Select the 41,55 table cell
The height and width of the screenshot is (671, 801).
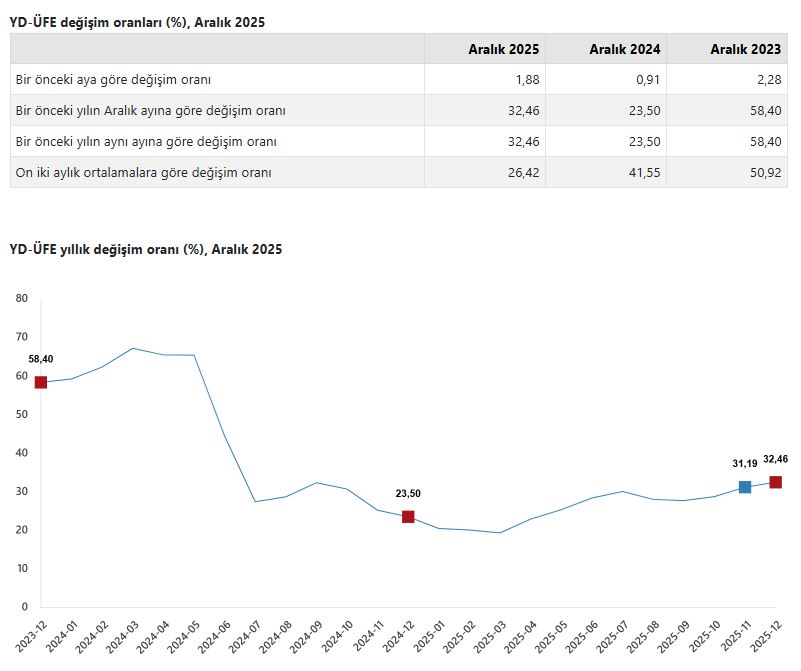[x=643, y=173]
